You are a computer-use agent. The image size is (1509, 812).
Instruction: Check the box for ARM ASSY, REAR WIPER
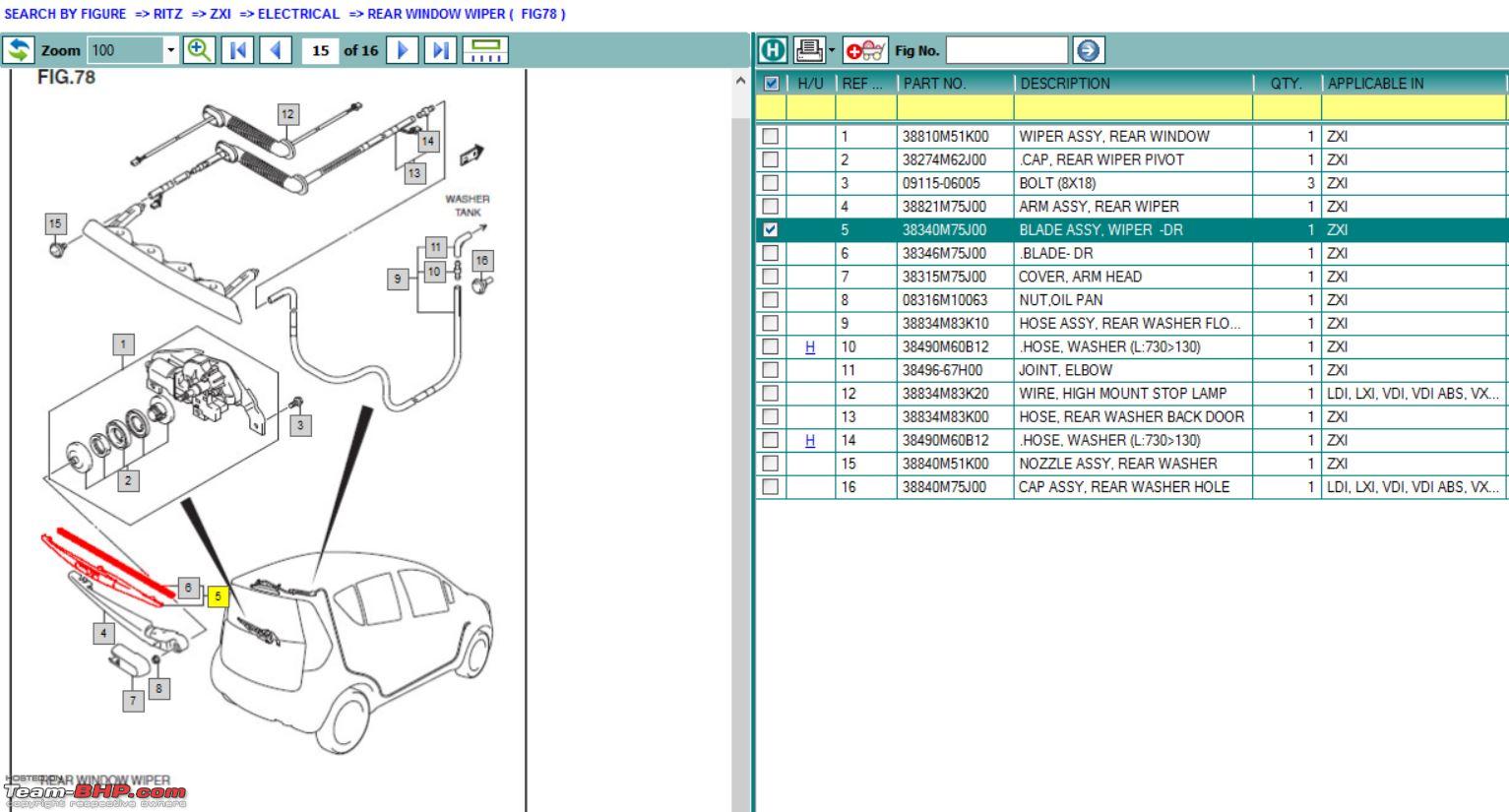click(x=771, y=207)
